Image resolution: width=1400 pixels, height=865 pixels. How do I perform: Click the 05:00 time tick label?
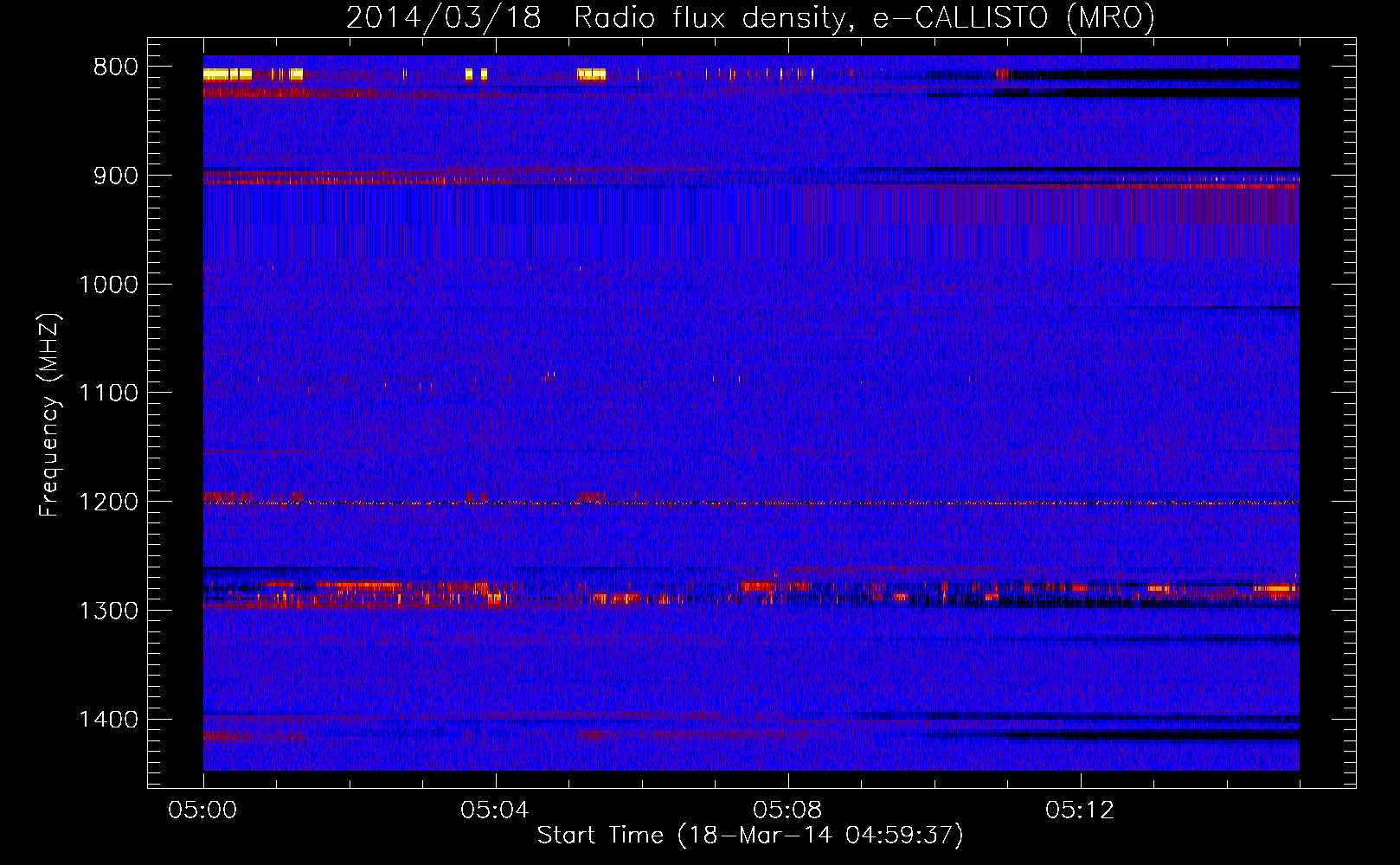[x=203, y=811]
